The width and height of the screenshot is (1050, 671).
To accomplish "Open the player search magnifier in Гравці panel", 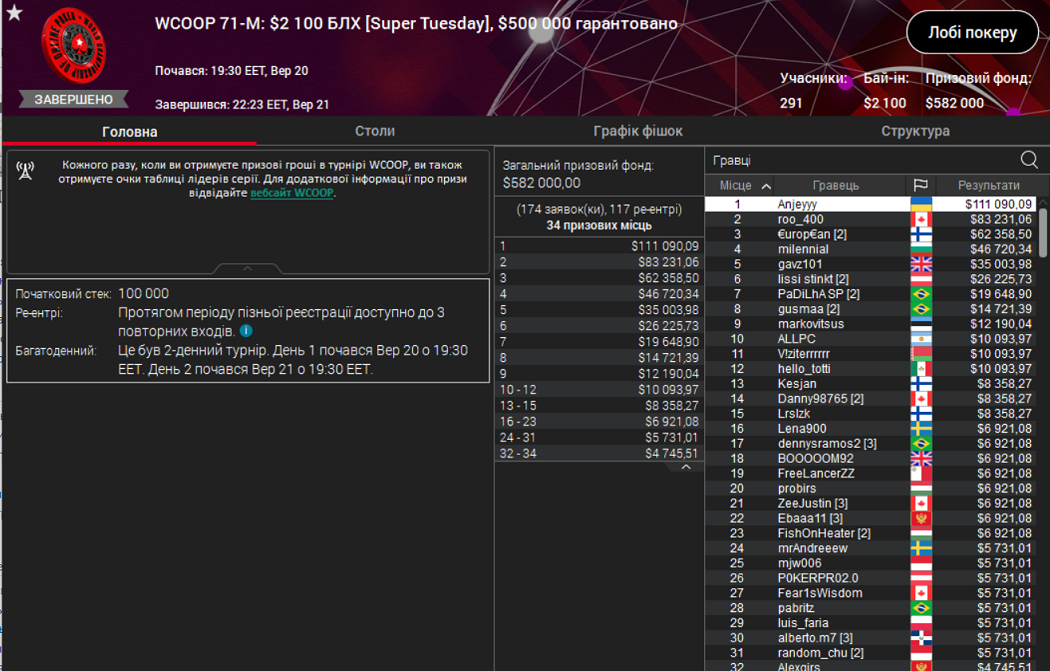I will pos(1028,159).
